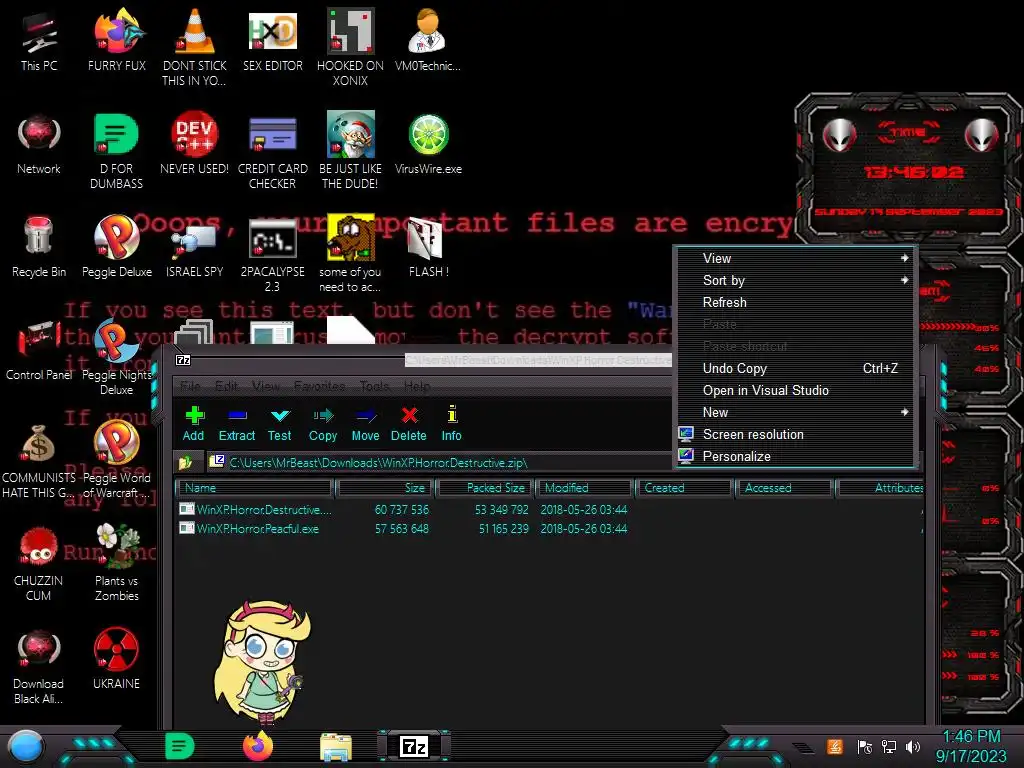Open the Network desktop icon
The height and width of the screenshot is (768, 1024).
point(39,144)
